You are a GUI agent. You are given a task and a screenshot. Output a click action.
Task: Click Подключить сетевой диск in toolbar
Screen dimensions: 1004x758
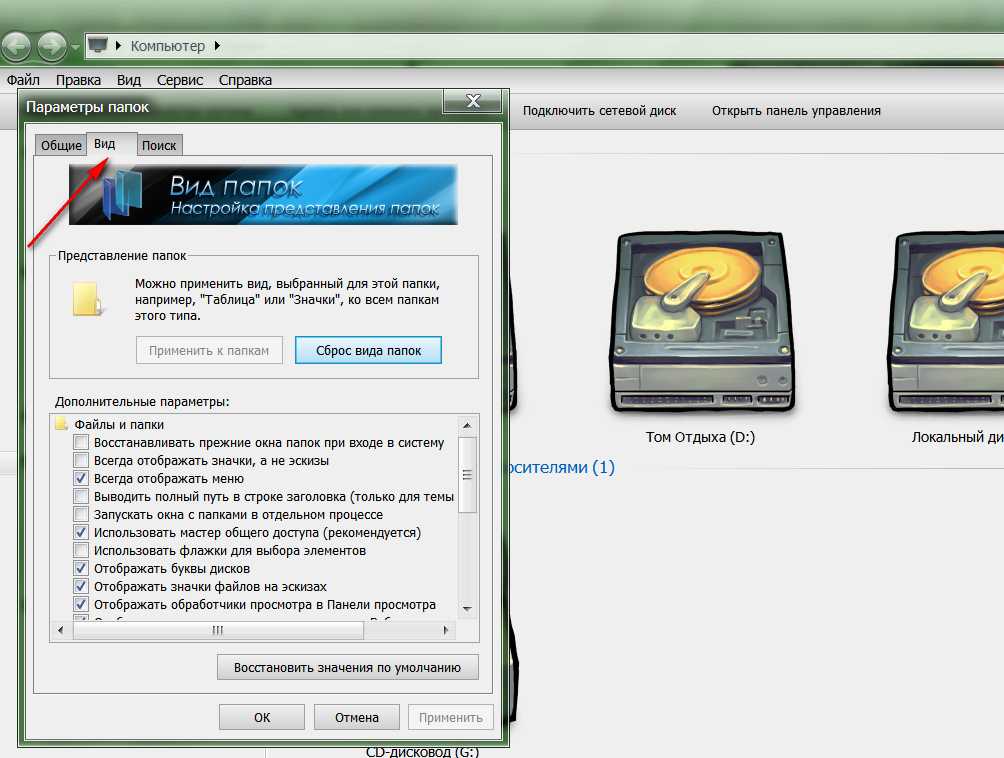point(599,111)
